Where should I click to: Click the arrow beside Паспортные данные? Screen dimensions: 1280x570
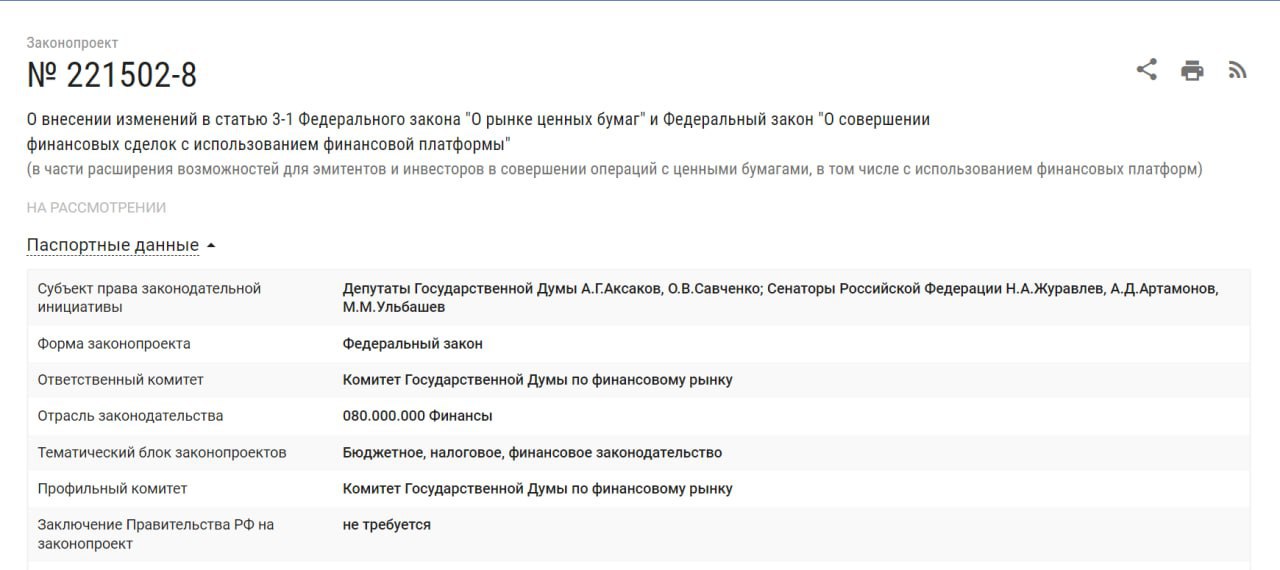point(211,246)
